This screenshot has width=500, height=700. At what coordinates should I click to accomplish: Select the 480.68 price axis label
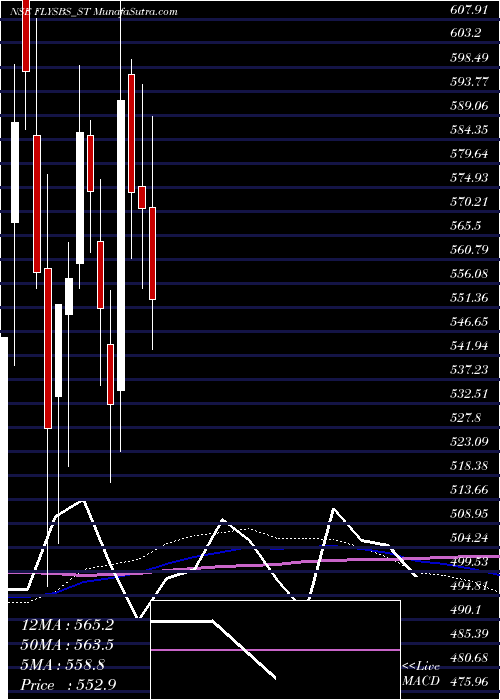tap(469, 658)
